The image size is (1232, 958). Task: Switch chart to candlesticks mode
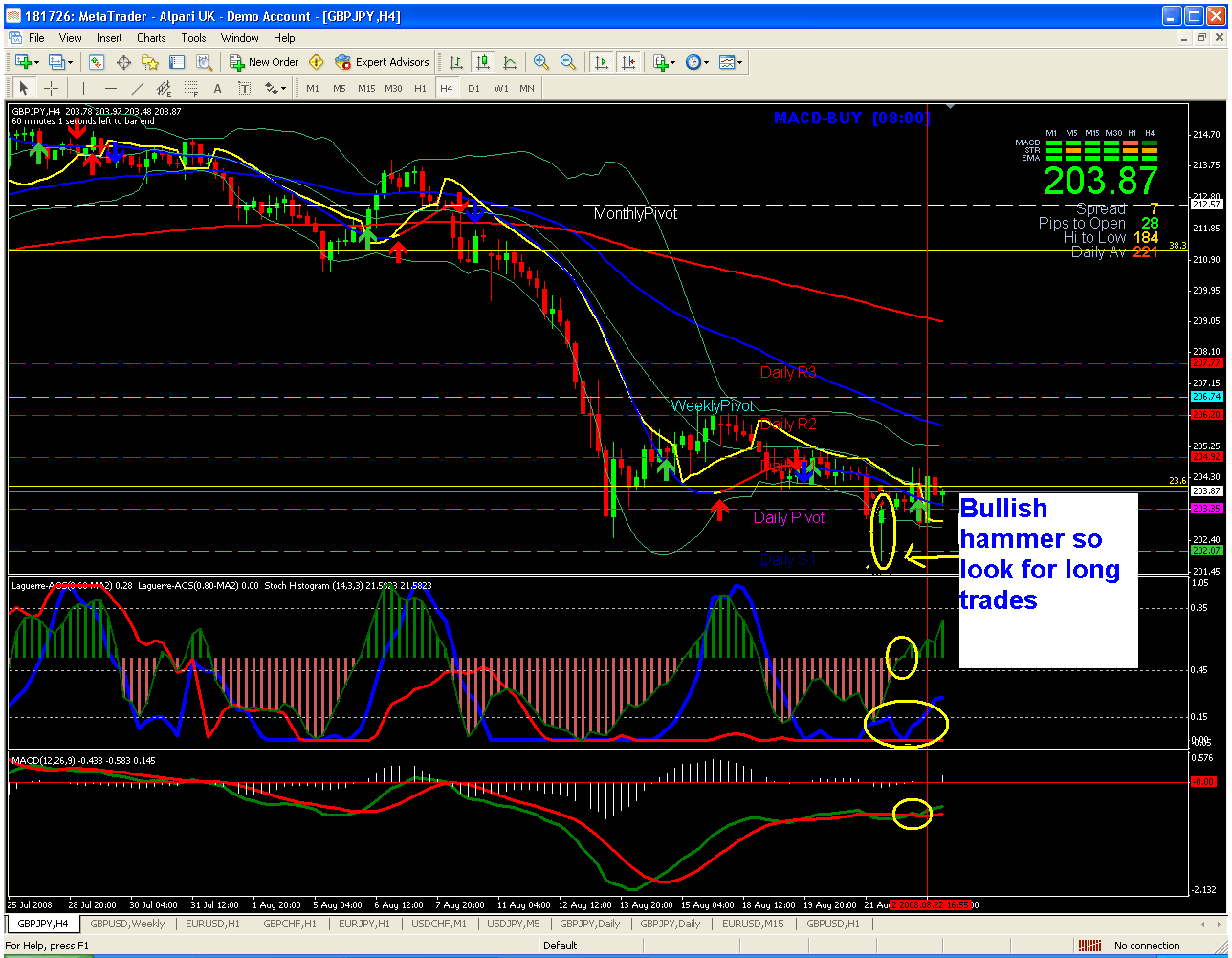(483, 62)
